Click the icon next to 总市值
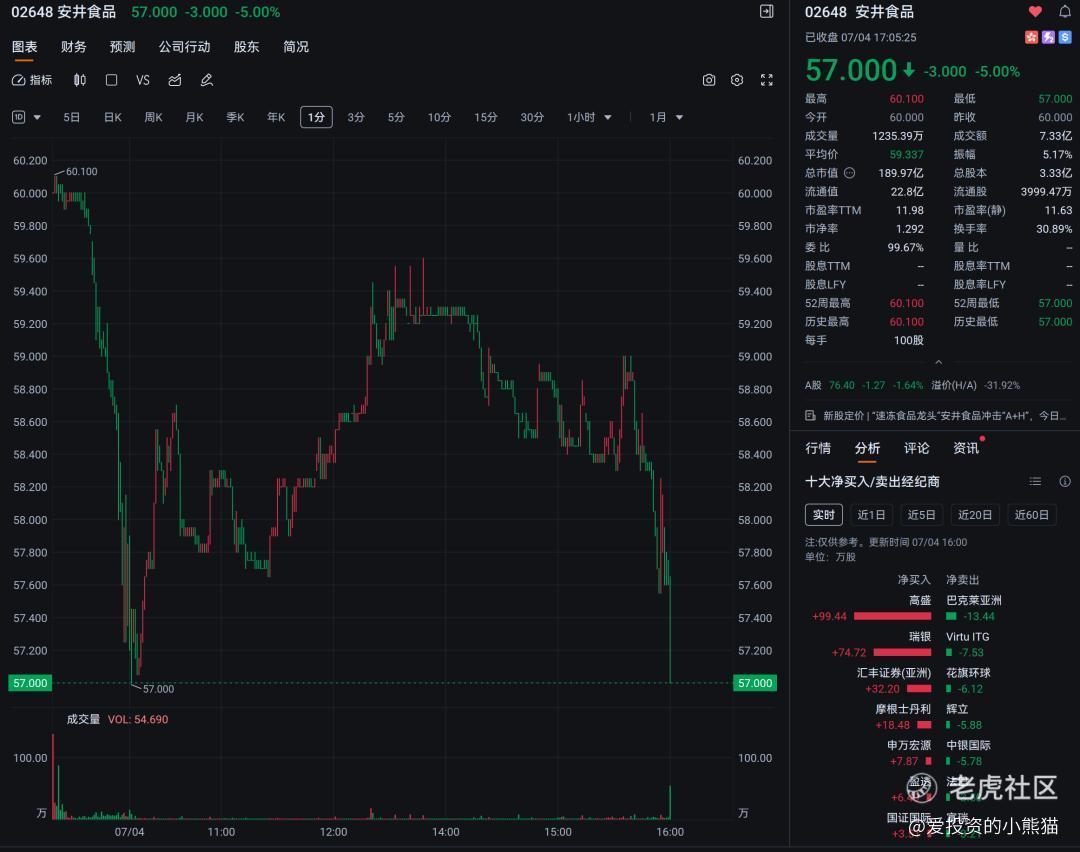The height and width of the screenshot is (852, 1080). (x=850, y=173)
